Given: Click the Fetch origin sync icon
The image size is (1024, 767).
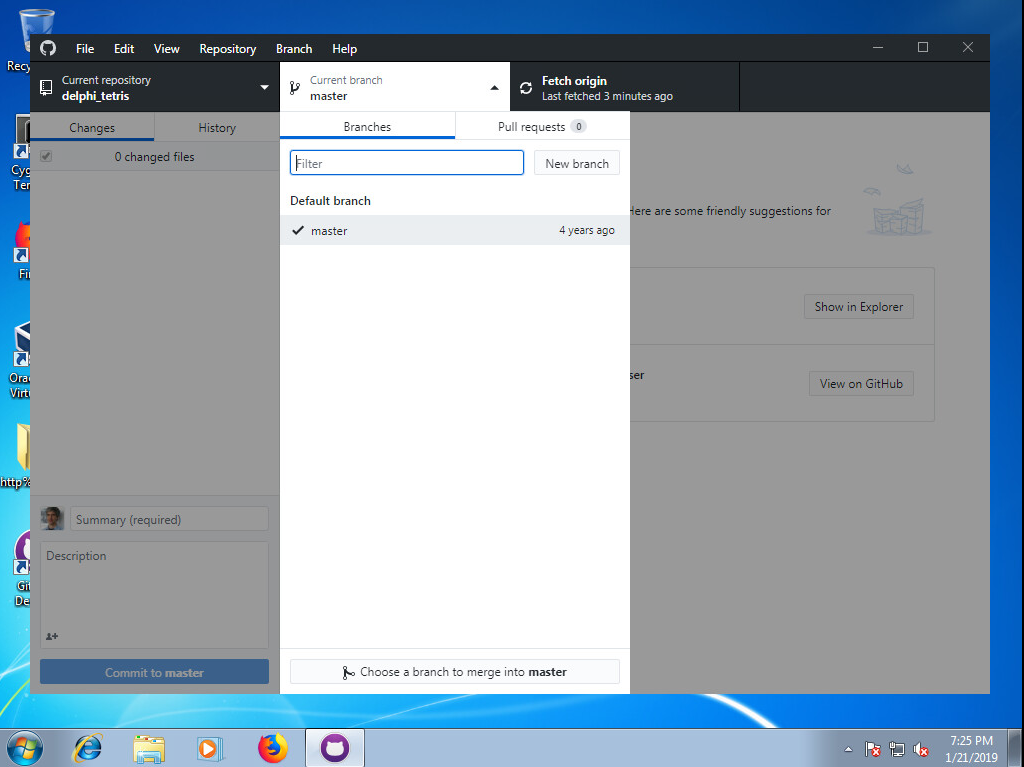Looking at the screenshot, I should point(526,88).
